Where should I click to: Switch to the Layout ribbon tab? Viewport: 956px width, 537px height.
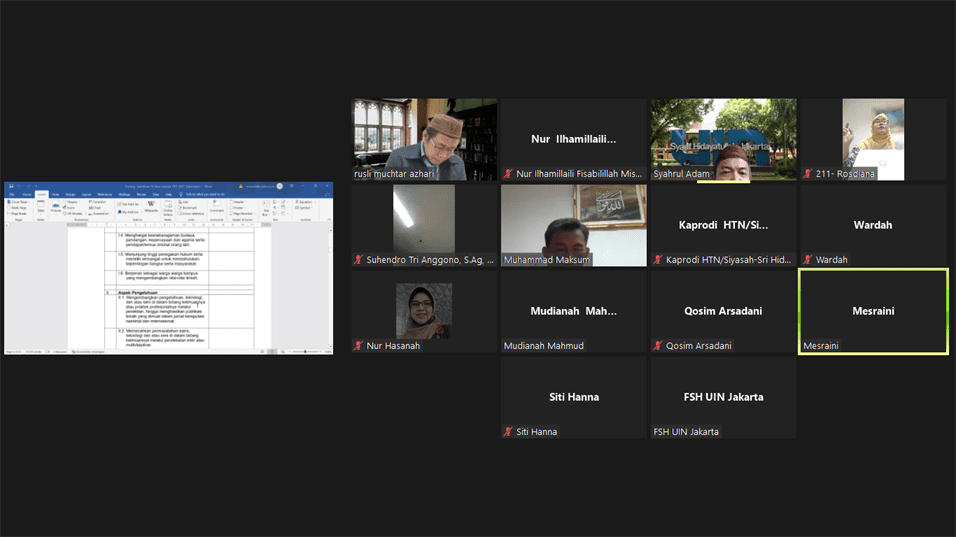pyautogui.click(x=86, y=194)
